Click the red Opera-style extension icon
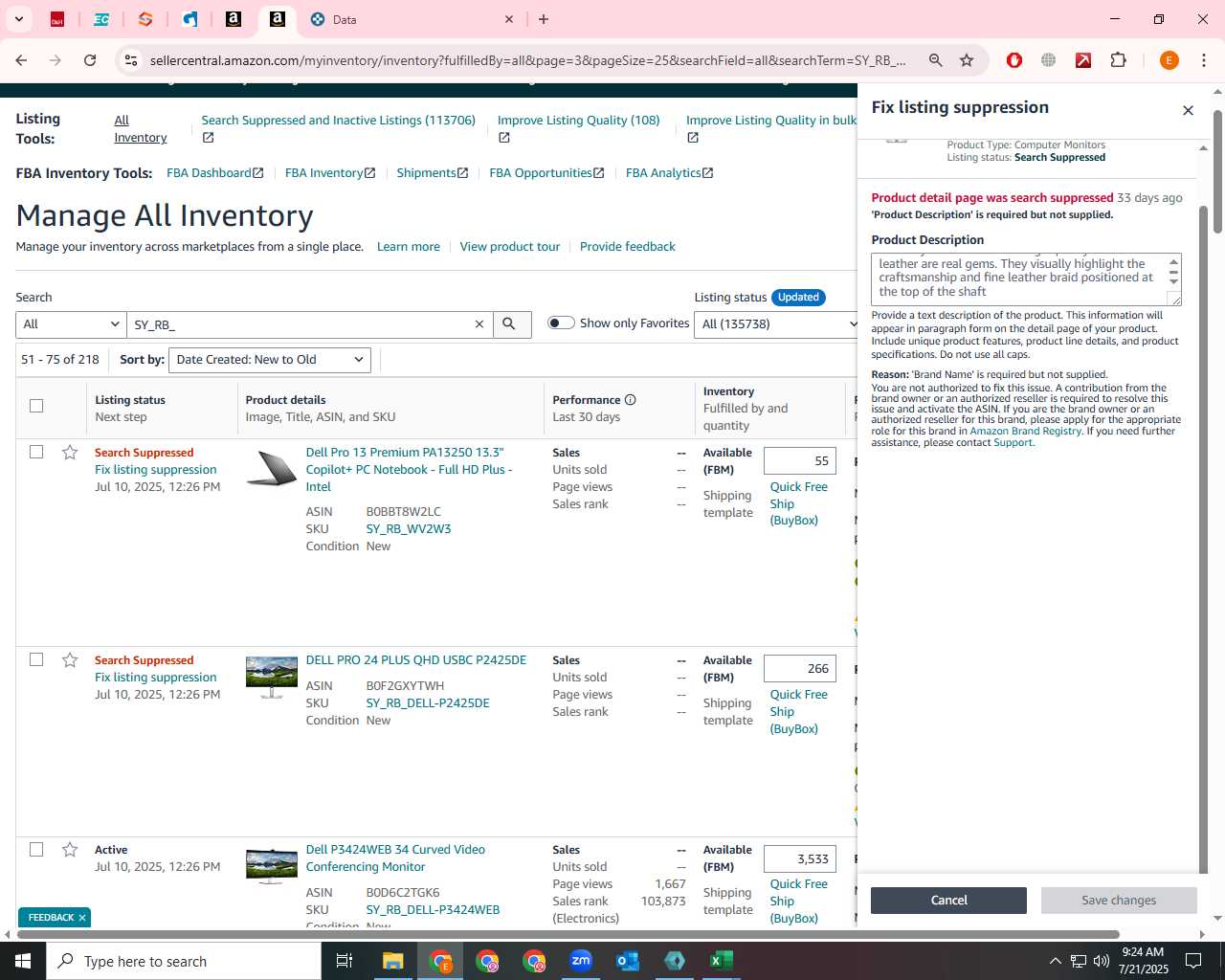The width and height of the screenshot is (1225, 980). [x=1014, y=60]
